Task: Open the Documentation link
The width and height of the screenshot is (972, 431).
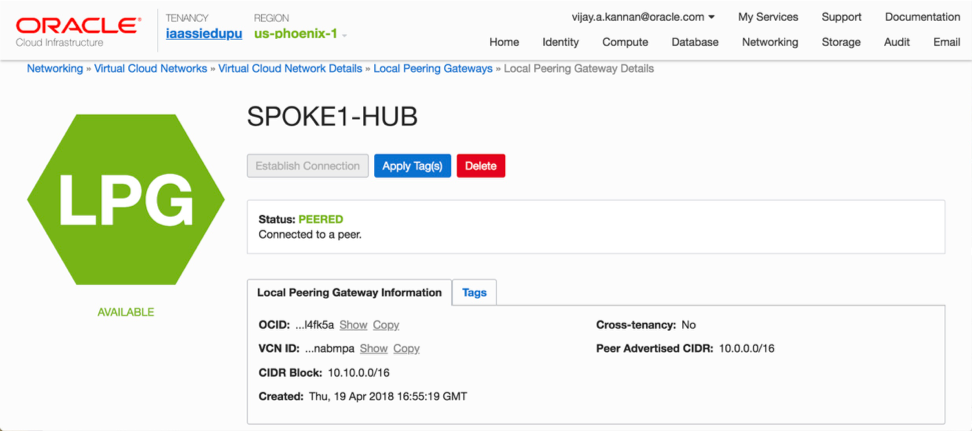Action: 922,17
